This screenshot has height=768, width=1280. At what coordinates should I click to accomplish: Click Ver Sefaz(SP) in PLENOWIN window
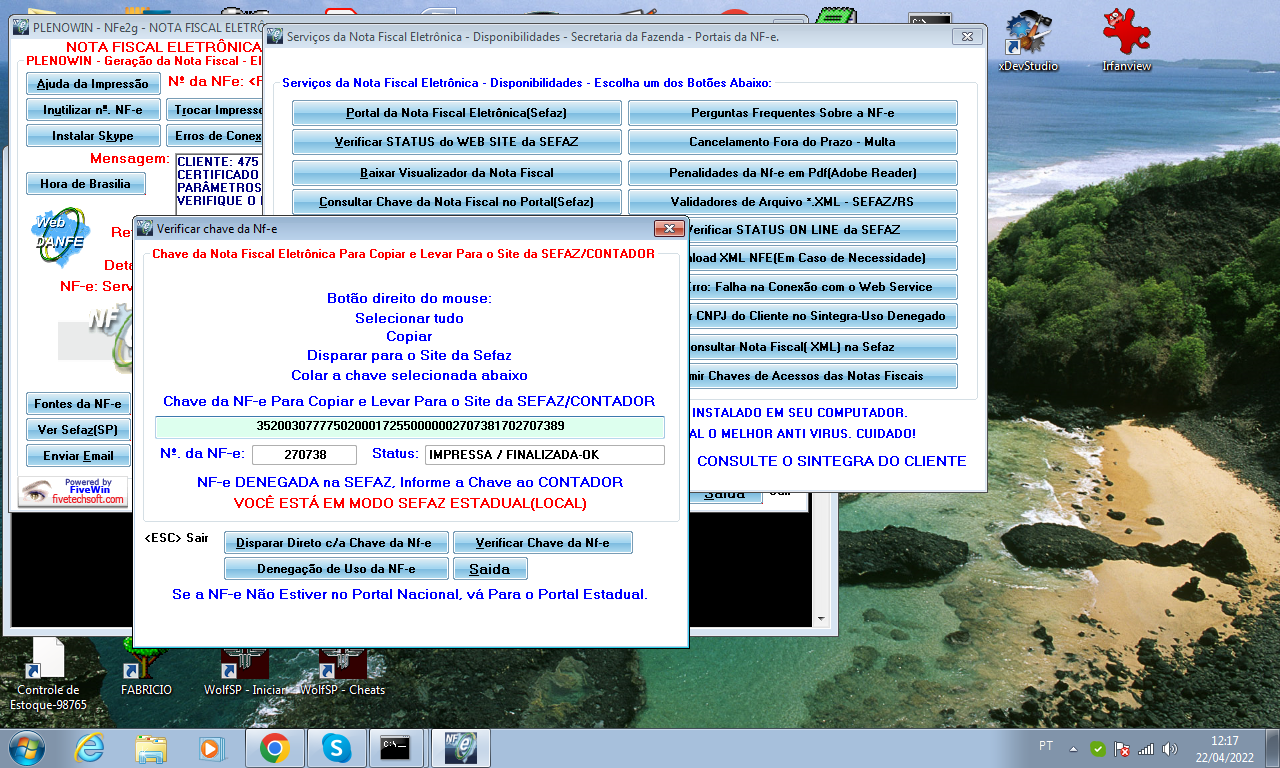coord(78,430)
